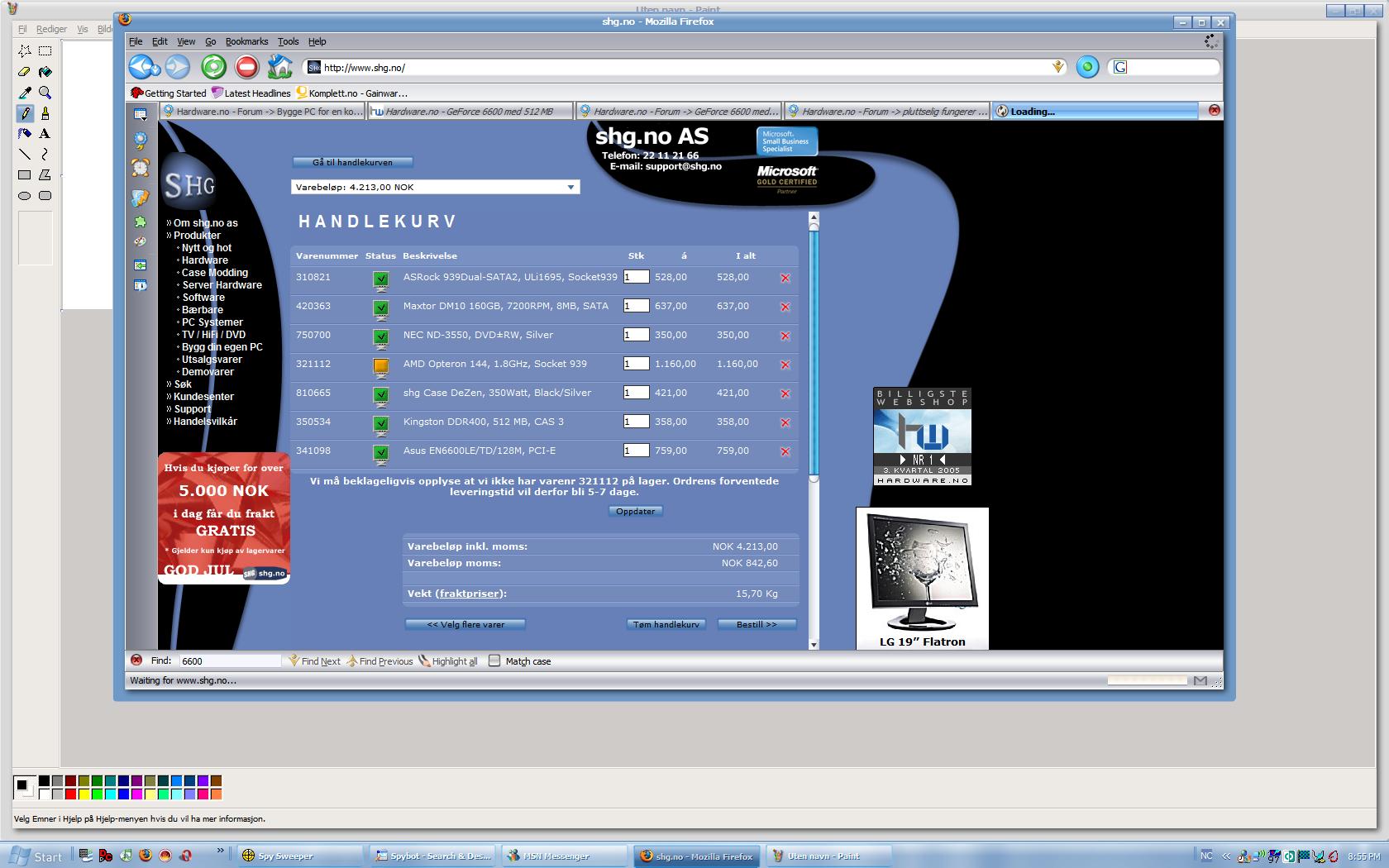This screenshot has width=1389, height=868.
Task: Click the Windows Start button
Action: [x=36, y=856]
